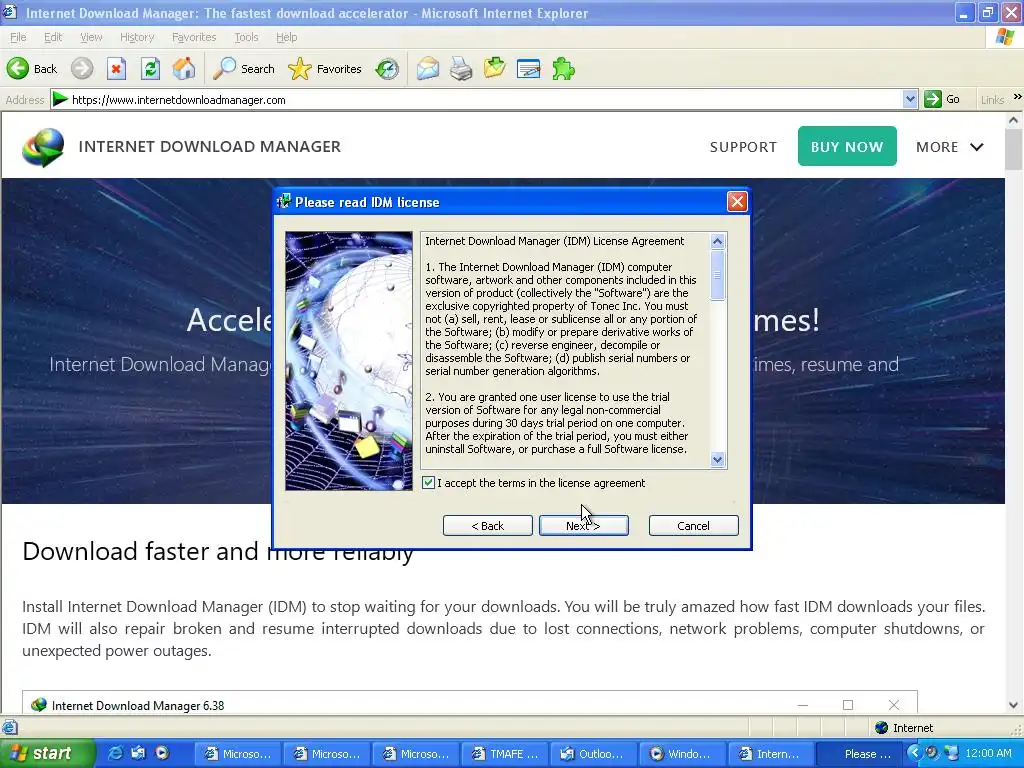
Task: Open the address bar dropdown arrow
Action: 910,99
